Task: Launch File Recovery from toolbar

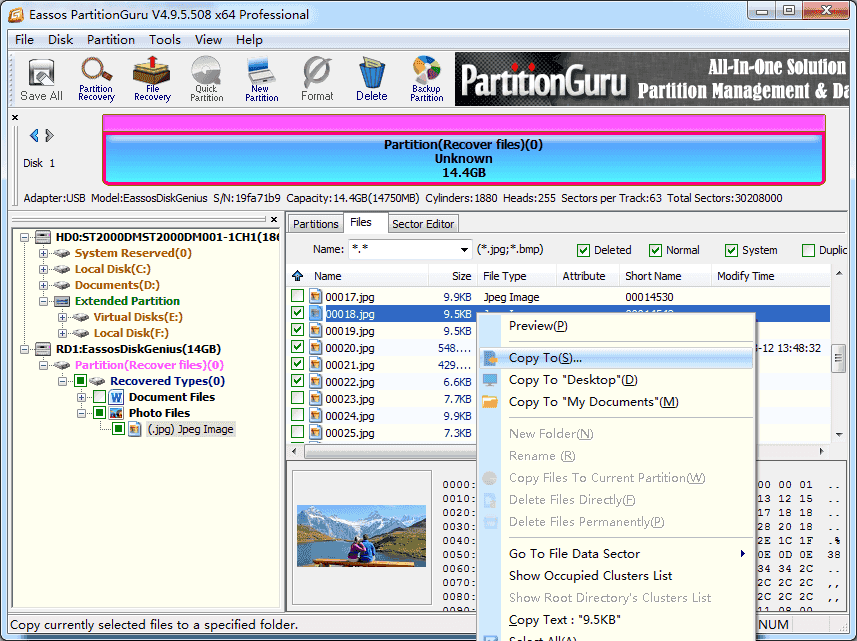Action: 152,79
